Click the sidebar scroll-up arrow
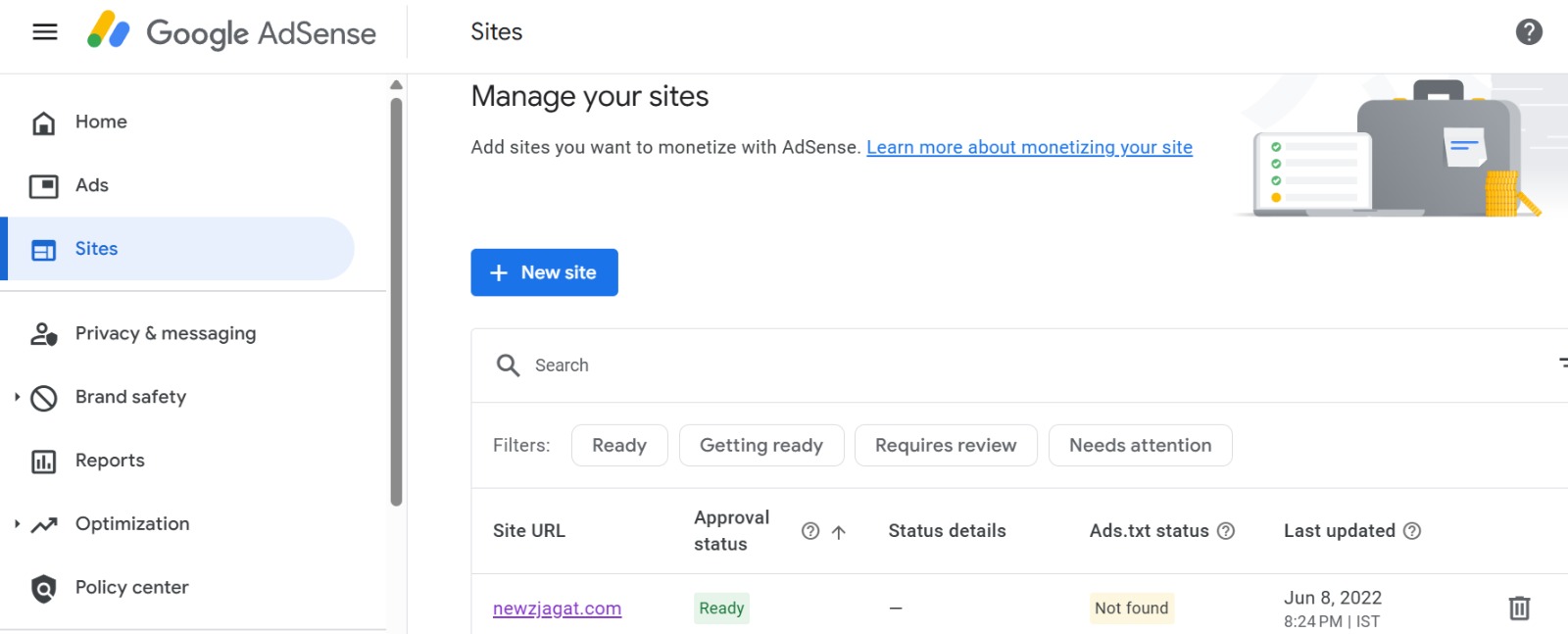Image resolution: width=1568 pixels, height=634 pixels. 396,85
